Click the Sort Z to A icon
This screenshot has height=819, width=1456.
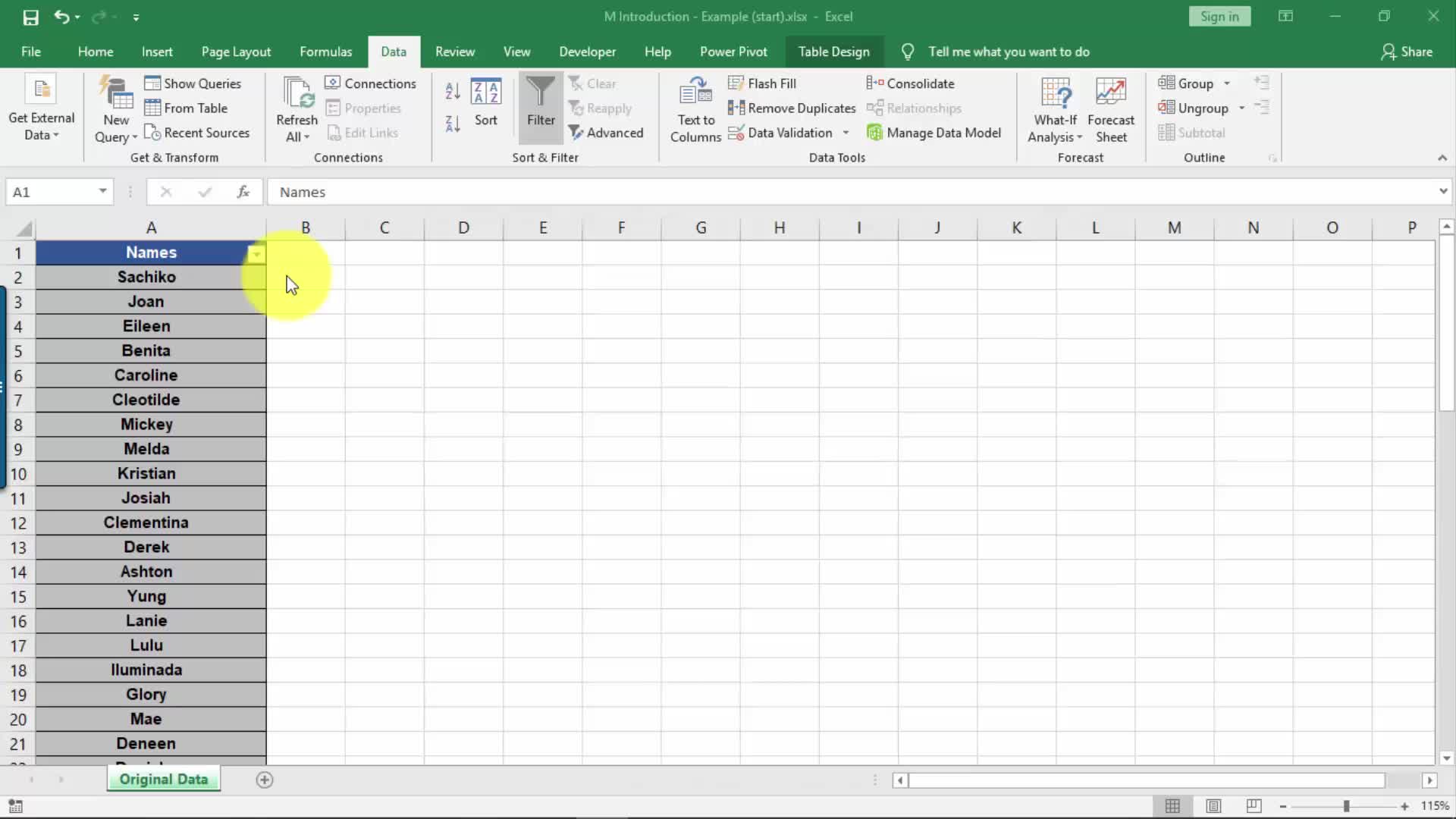click(453, 124)
